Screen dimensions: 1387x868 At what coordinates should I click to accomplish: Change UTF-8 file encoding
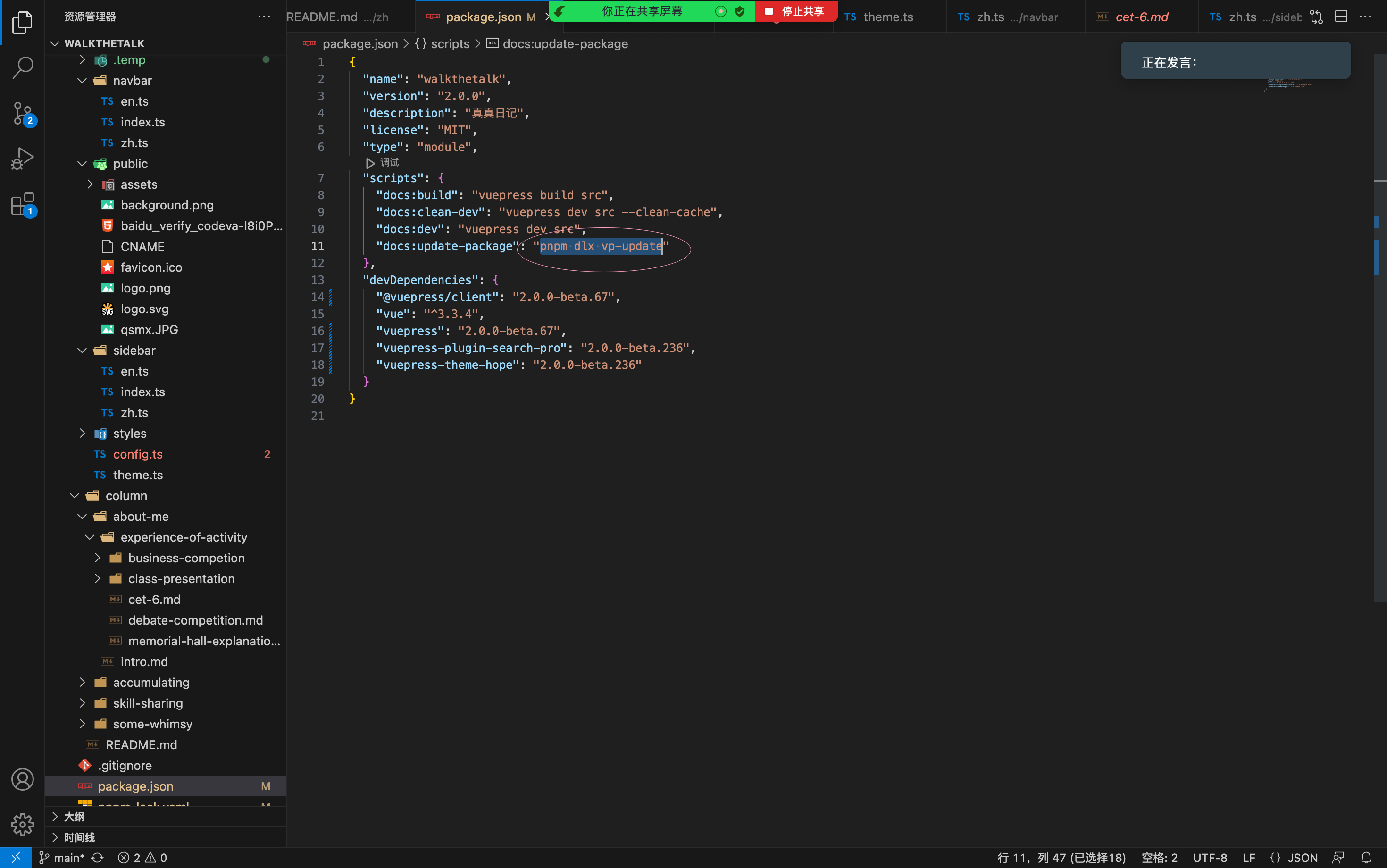1210,858
